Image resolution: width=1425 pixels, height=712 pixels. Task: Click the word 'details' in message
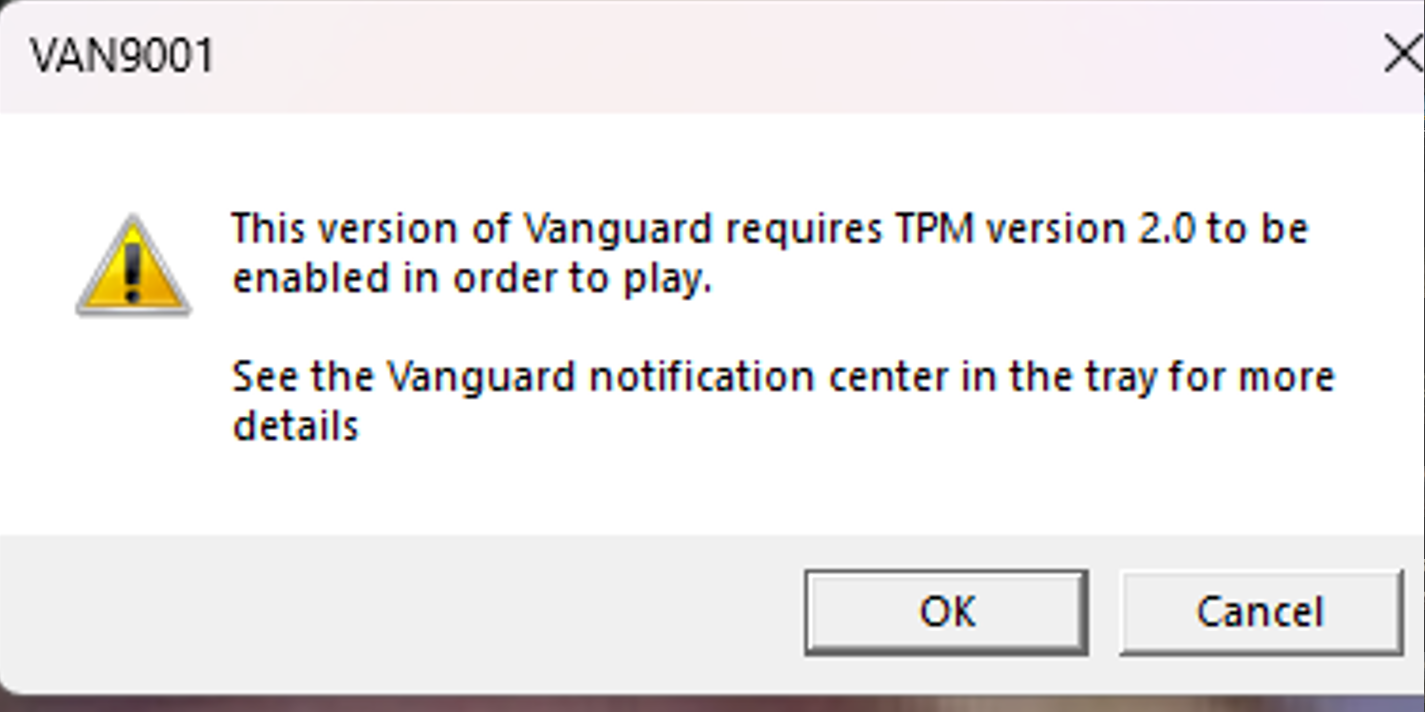[295, 427]
